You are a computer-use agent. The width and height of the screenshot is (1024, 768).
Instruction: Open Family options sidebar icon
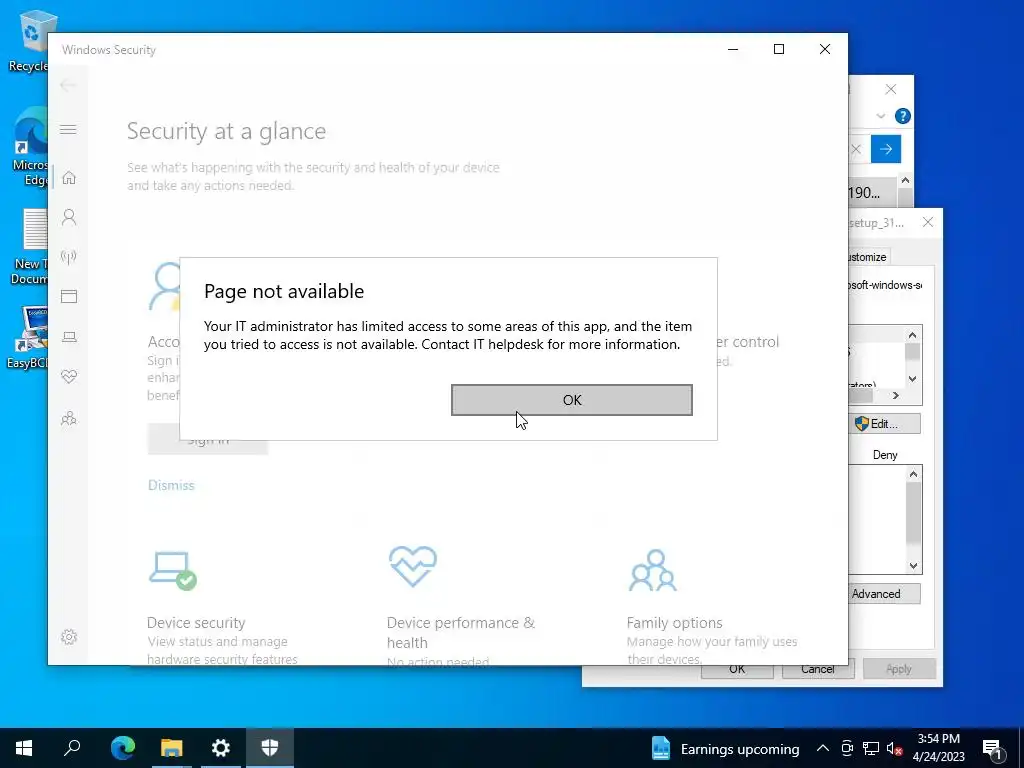coord(69,419)
